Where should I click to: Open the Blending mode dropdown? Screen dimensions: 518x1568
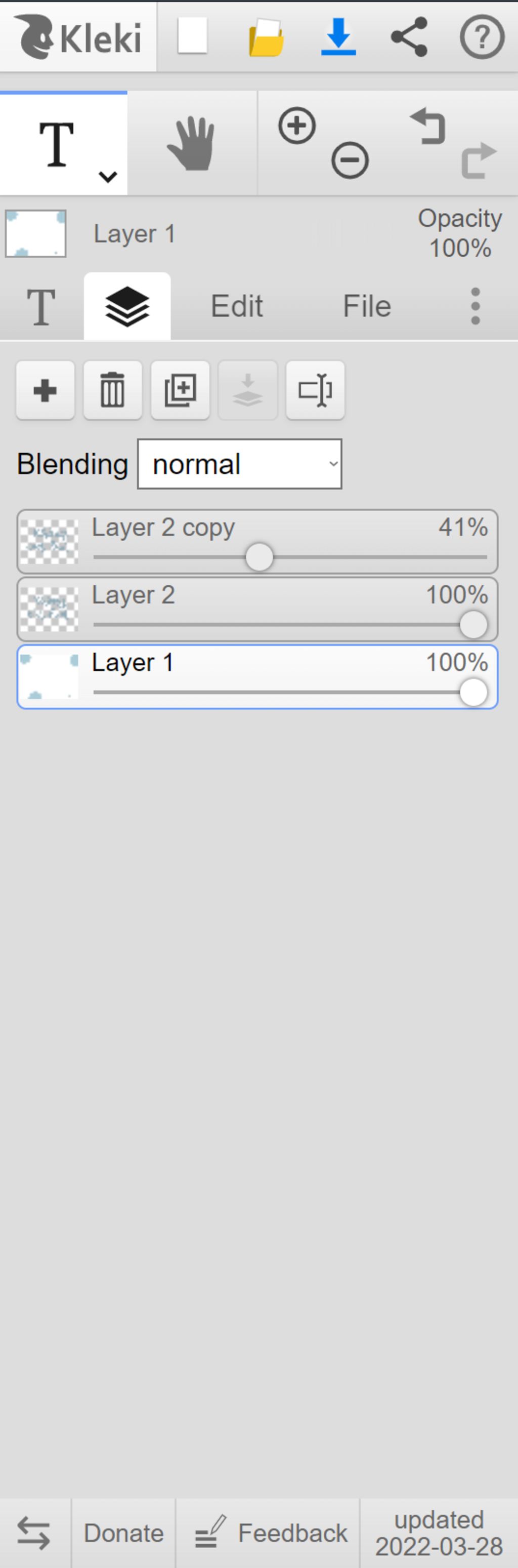point(240,464)
